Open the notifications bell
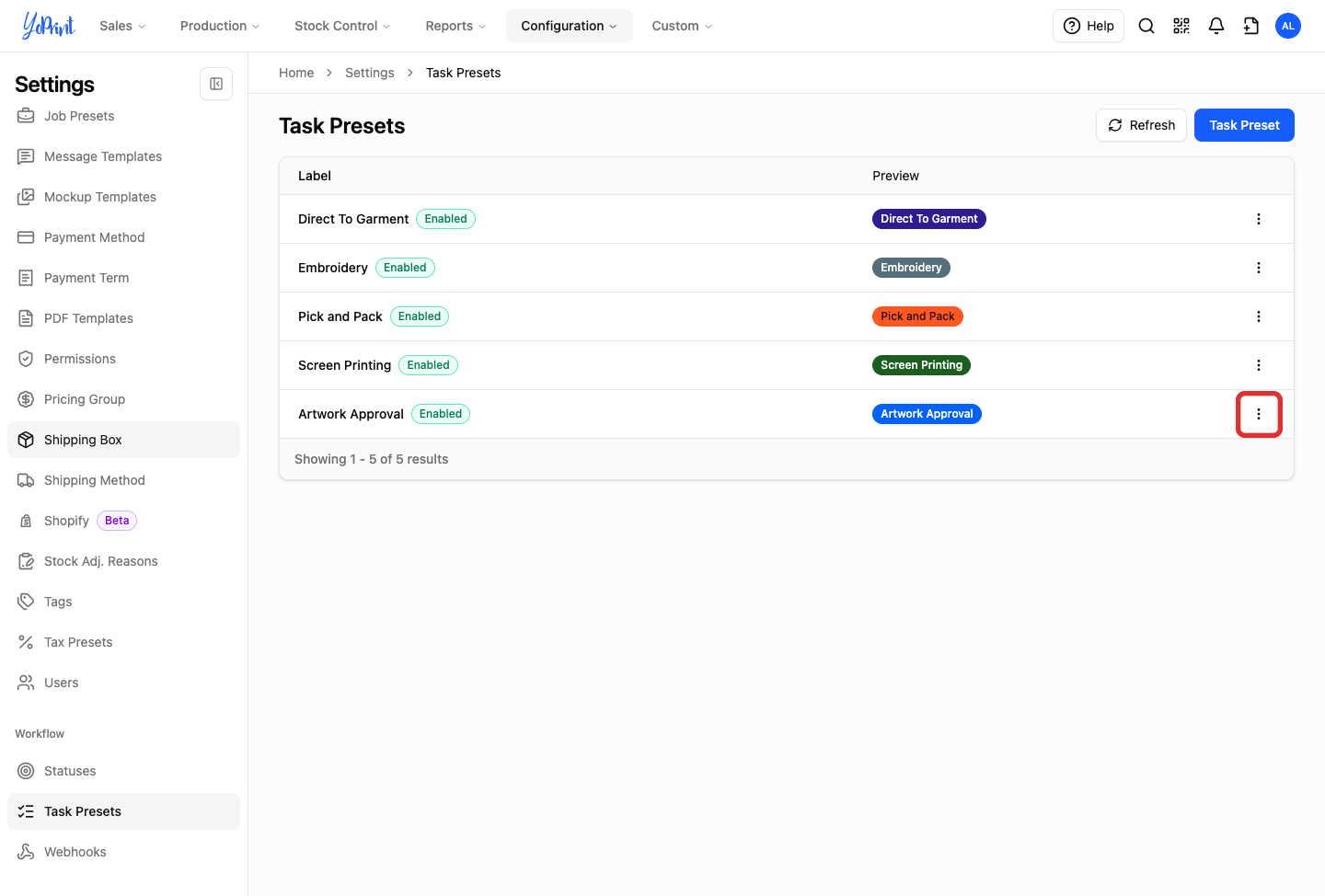This screenshot has height=896, width=1325. (x=1216, y=26)
